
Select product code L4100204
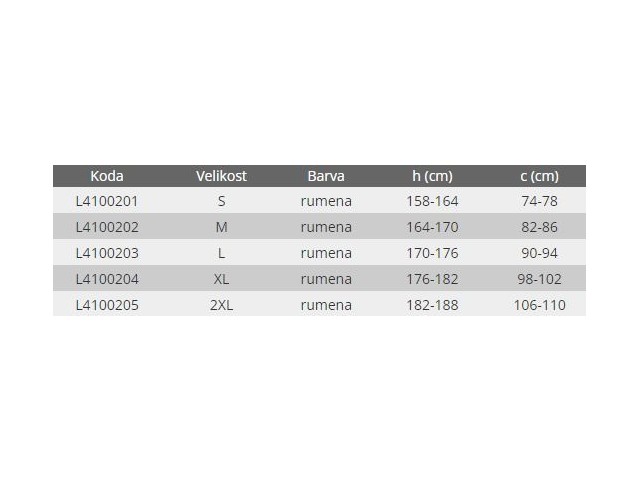coord(107,279)
